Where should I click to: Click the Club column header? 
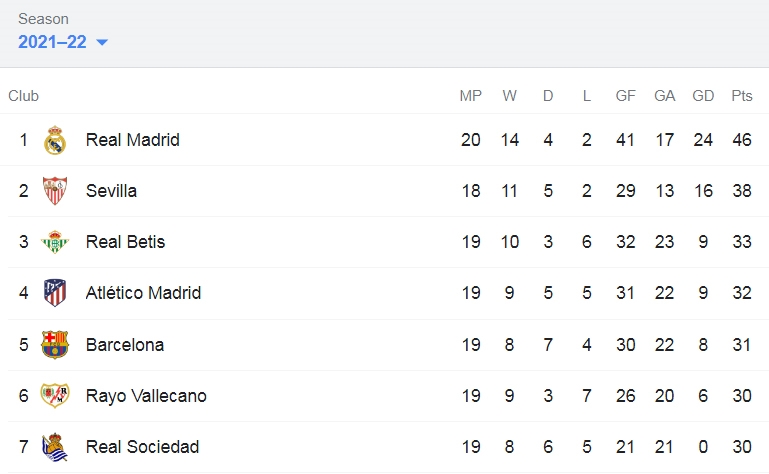[x=24, y=96]
